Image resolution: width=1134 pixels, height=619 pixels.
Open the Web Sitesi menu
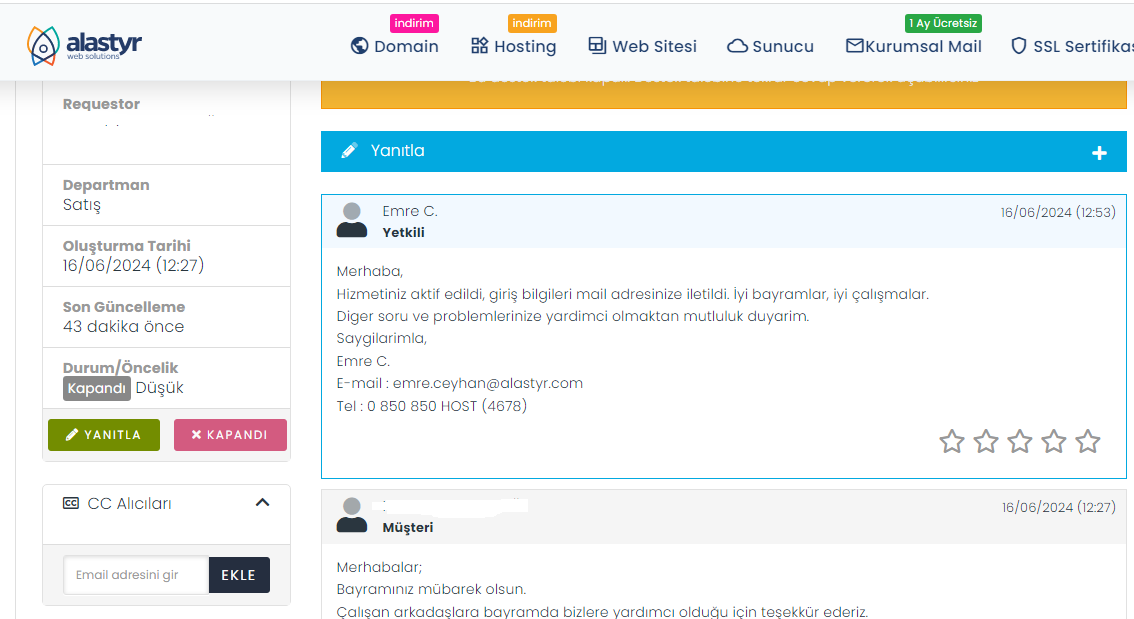pyautogui.click(x=642, y=46)
